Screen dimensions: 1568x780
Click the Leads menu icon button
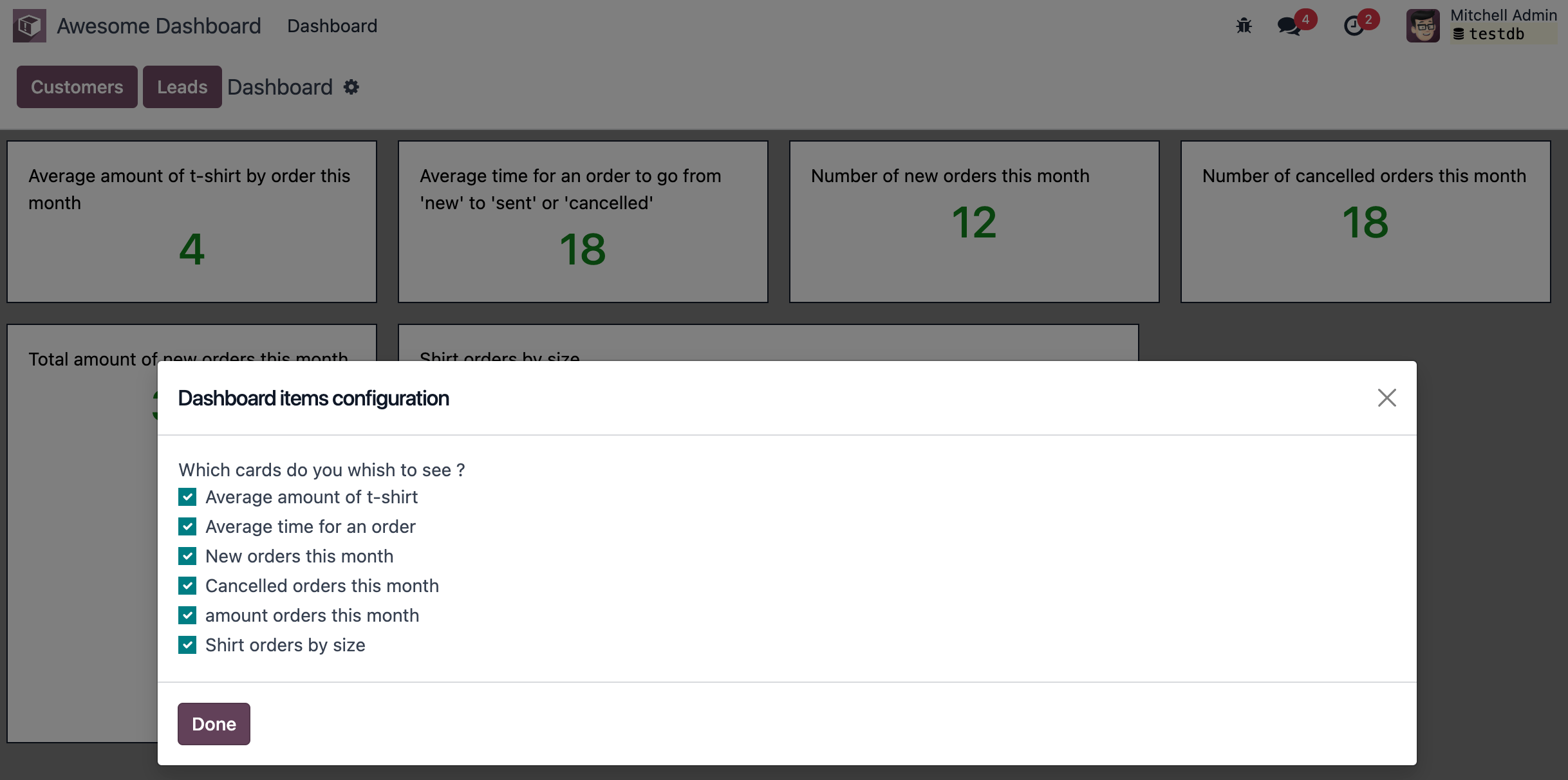[x=182, y=86]
